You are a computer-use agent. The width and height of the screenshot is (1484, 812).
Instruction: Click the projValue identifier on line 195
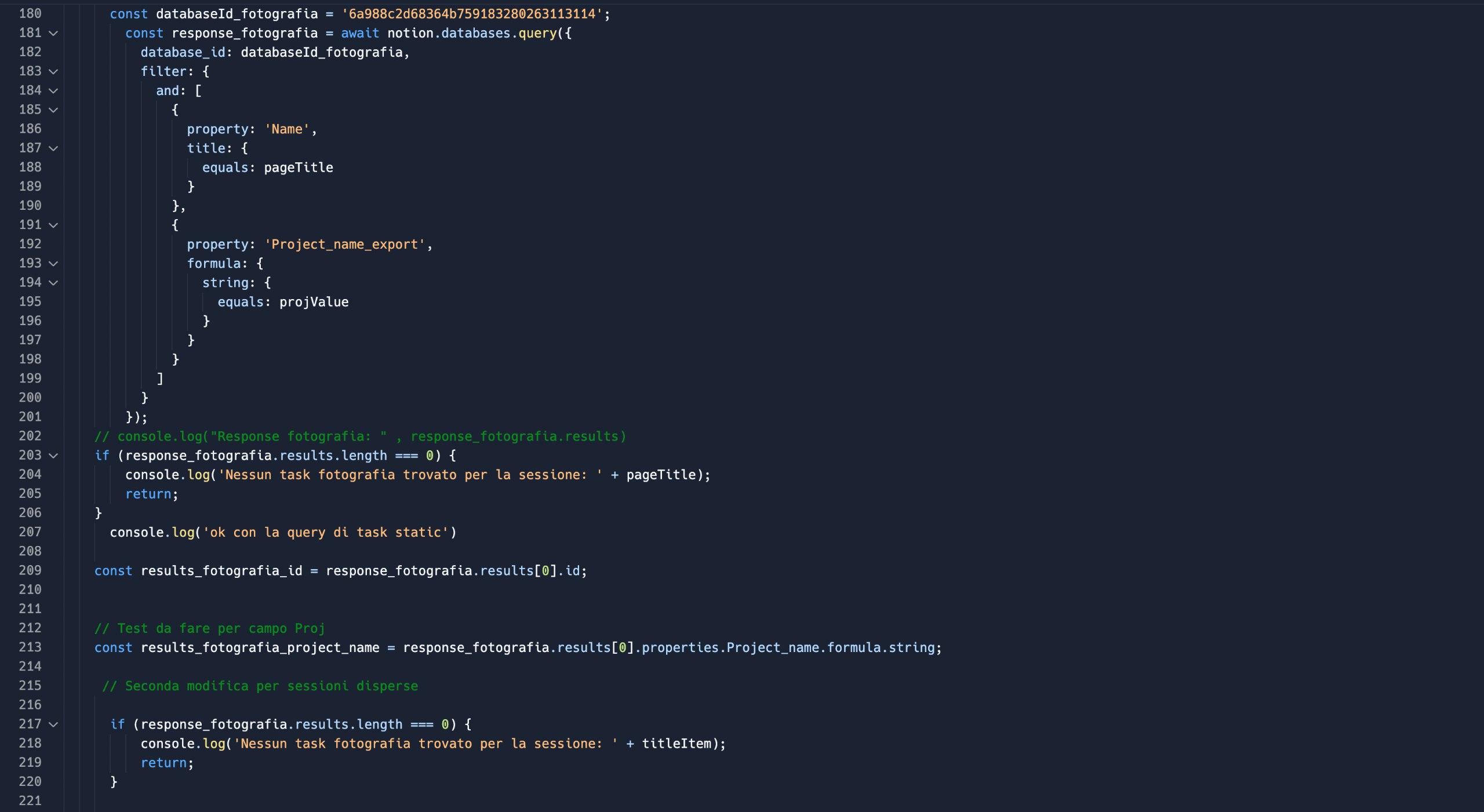314,301
